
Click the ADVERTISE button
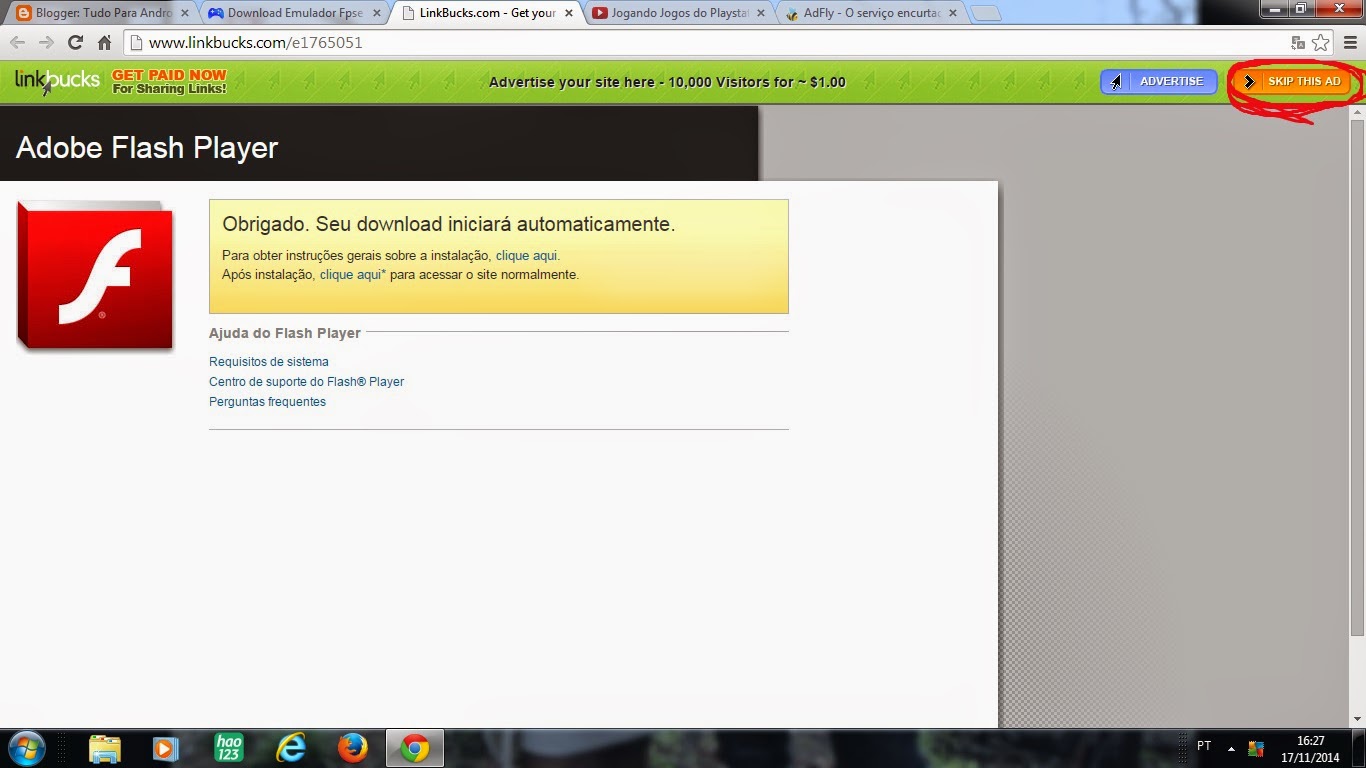(x=1159, y=82)
